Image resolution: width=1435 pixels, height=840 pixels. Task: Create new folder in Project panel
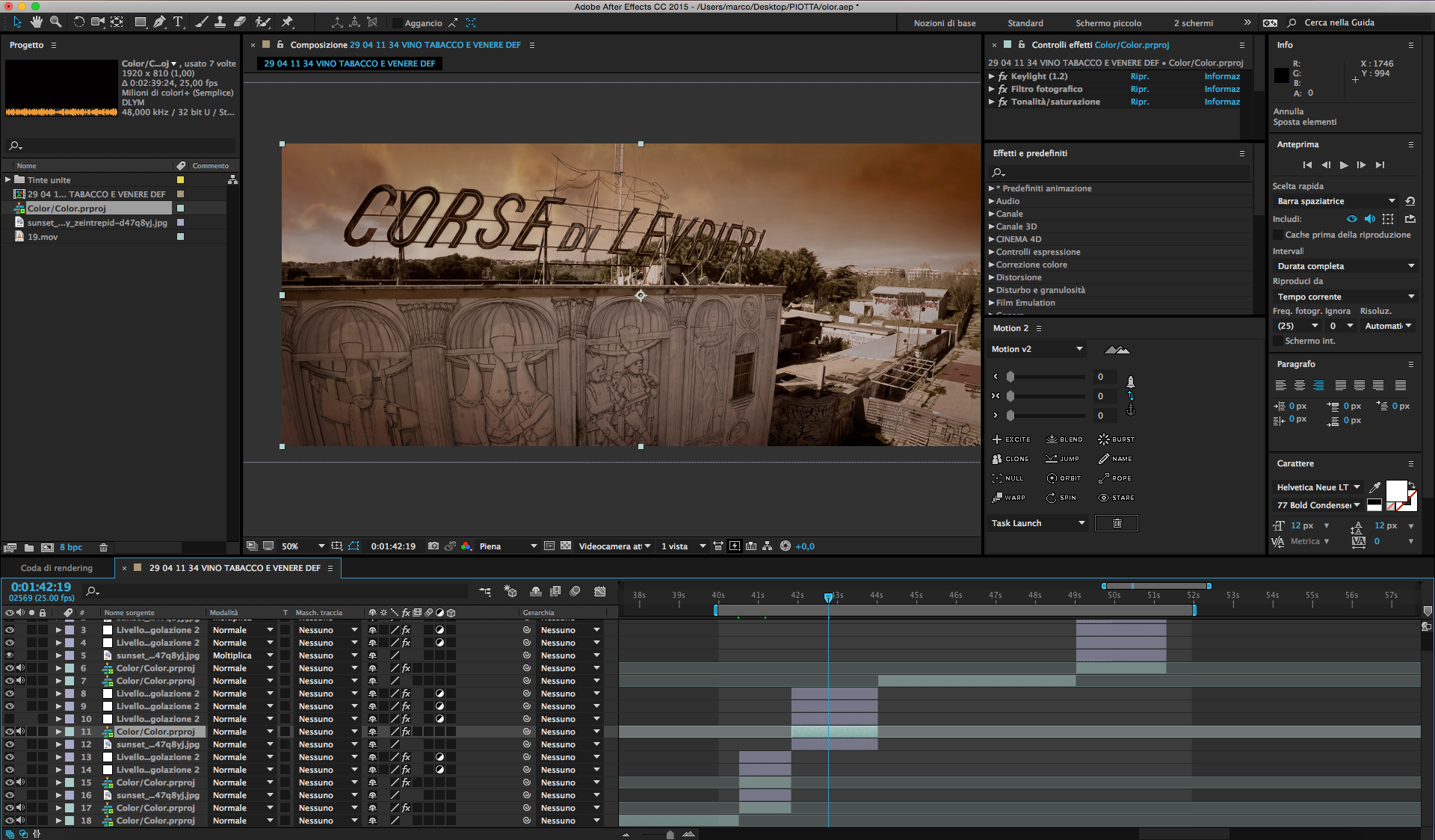tap(28, 548)
